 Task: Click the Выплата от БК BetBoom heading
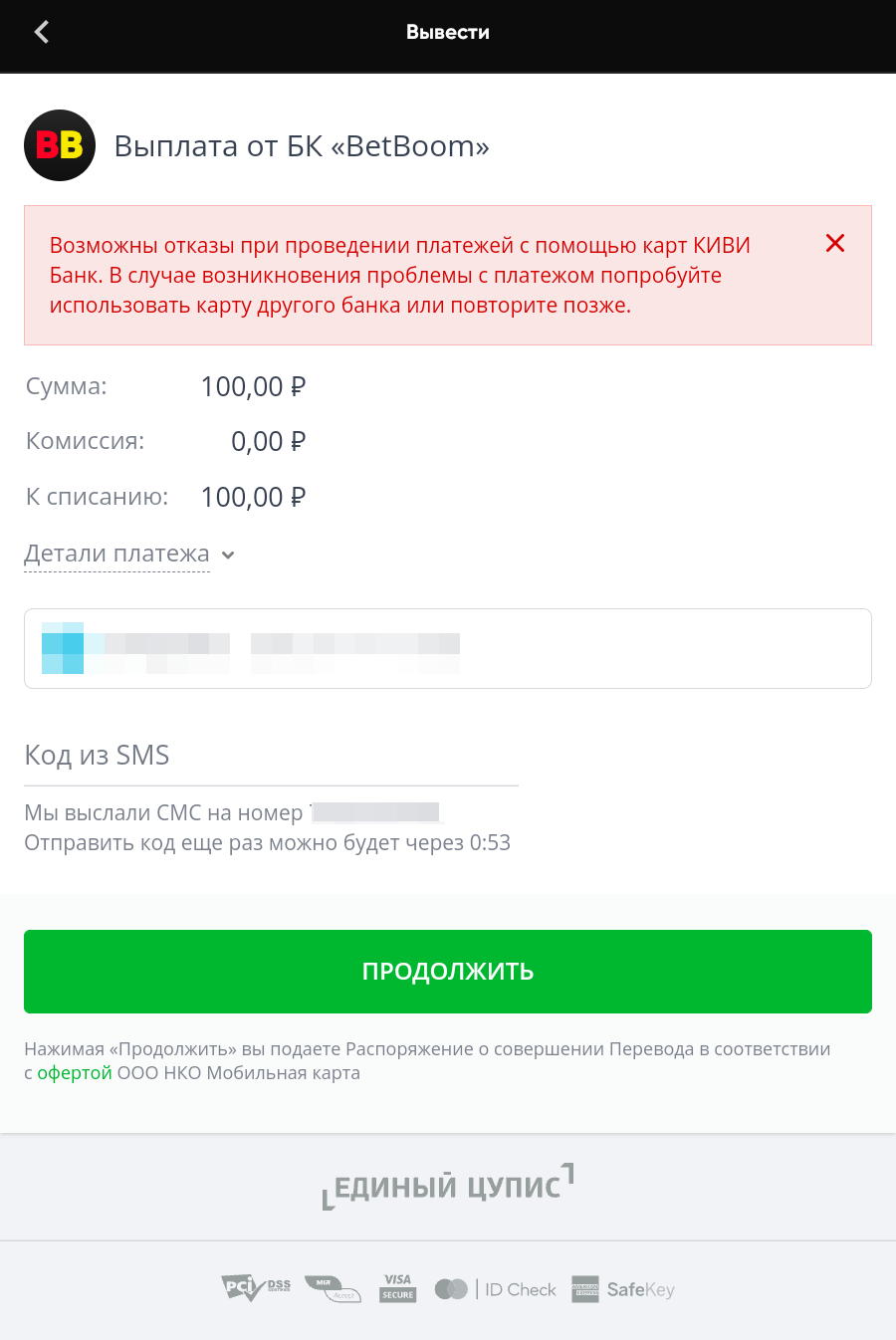tap(302, 146)
